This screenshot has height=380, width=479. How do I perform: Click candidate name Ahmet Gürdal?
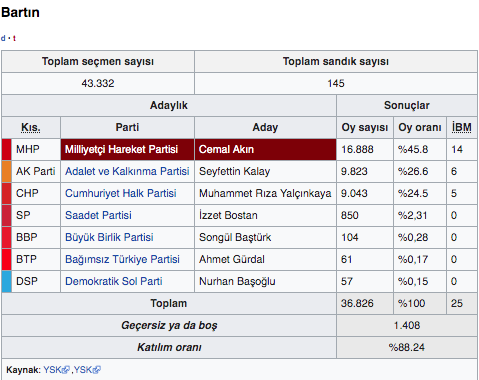point(232,259)
